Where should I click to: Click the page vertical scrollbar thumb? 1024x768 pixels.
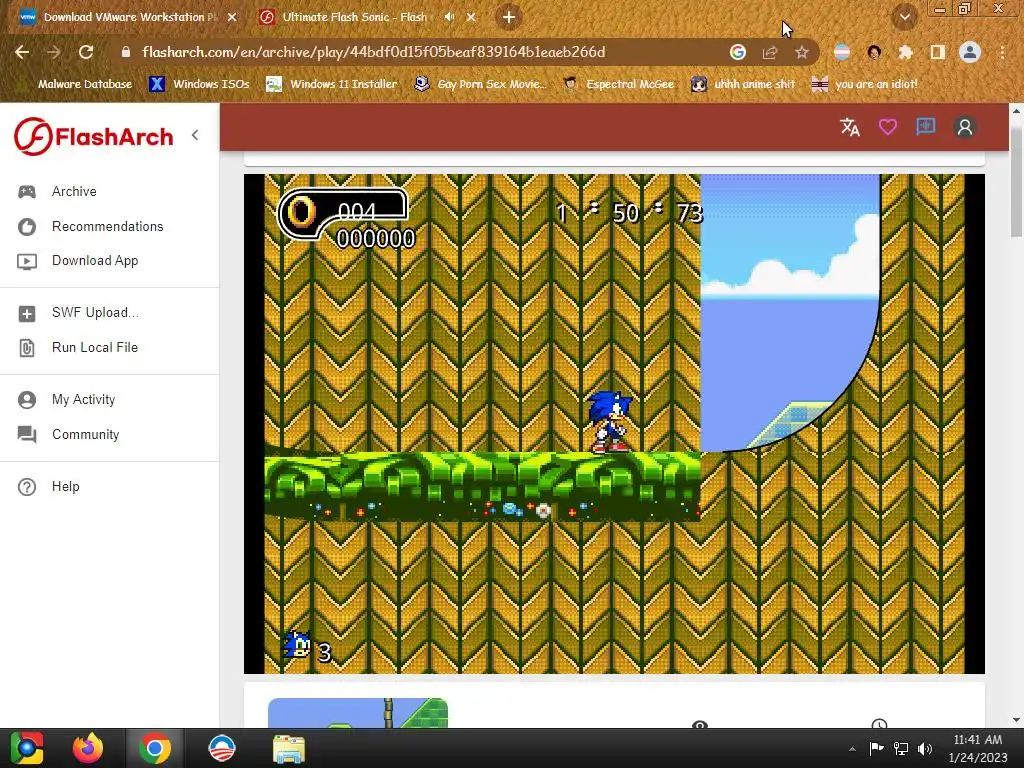[1016, 183]
